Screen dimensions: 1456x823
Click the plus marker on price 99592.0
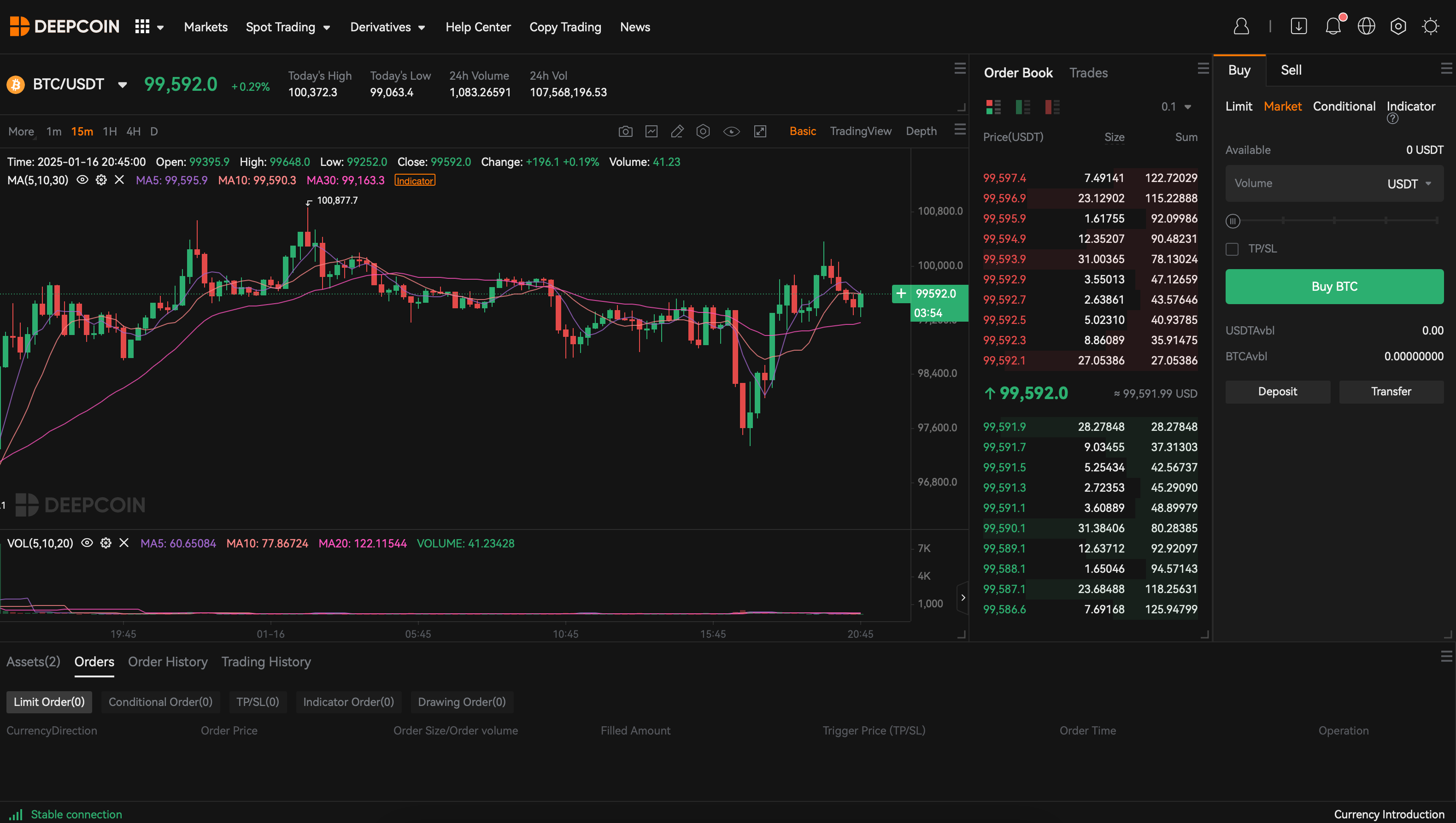pyautogui.click(x=901, y=294)
